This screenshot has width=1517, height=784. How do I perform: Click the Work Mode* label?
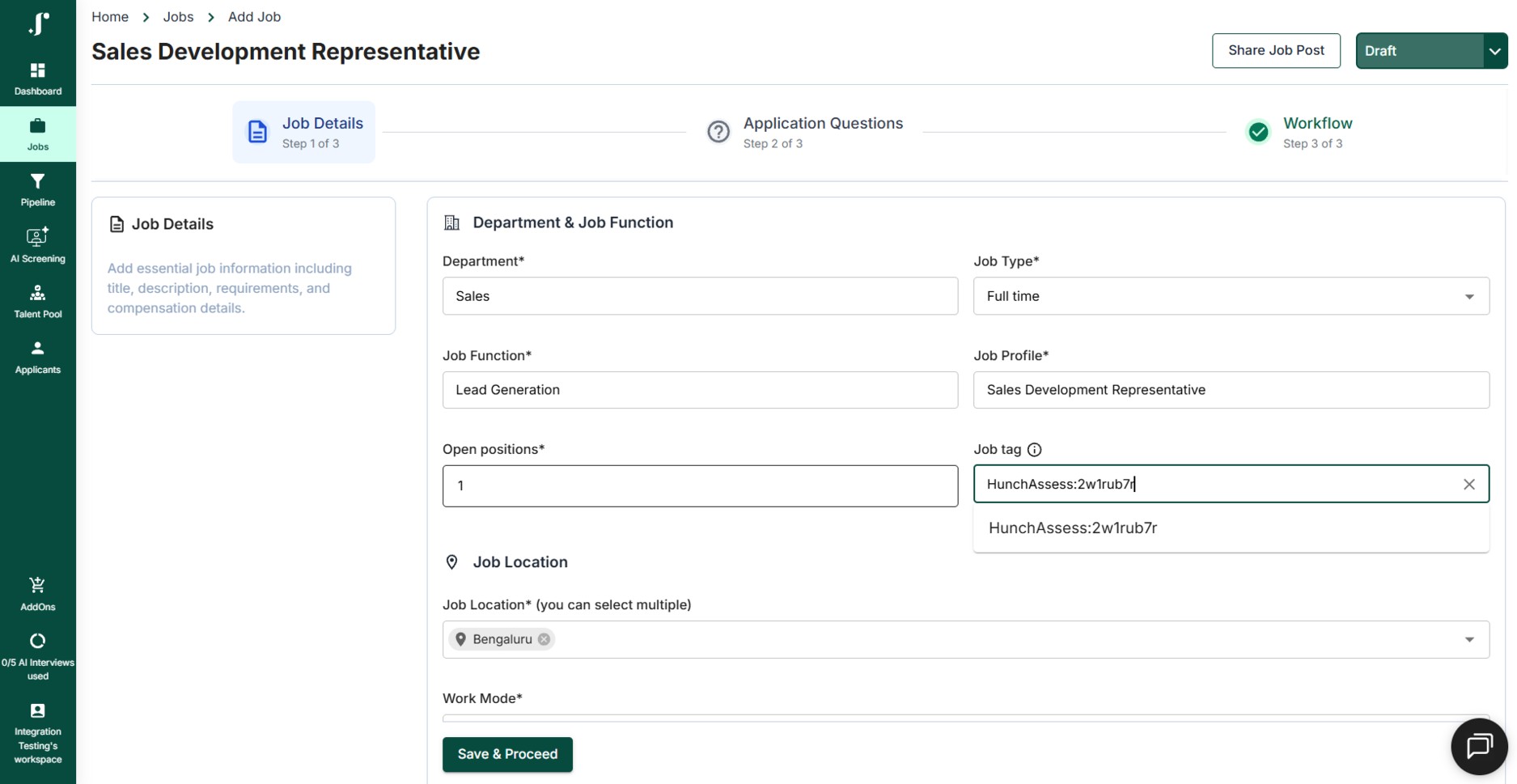(x=482, y=698)
